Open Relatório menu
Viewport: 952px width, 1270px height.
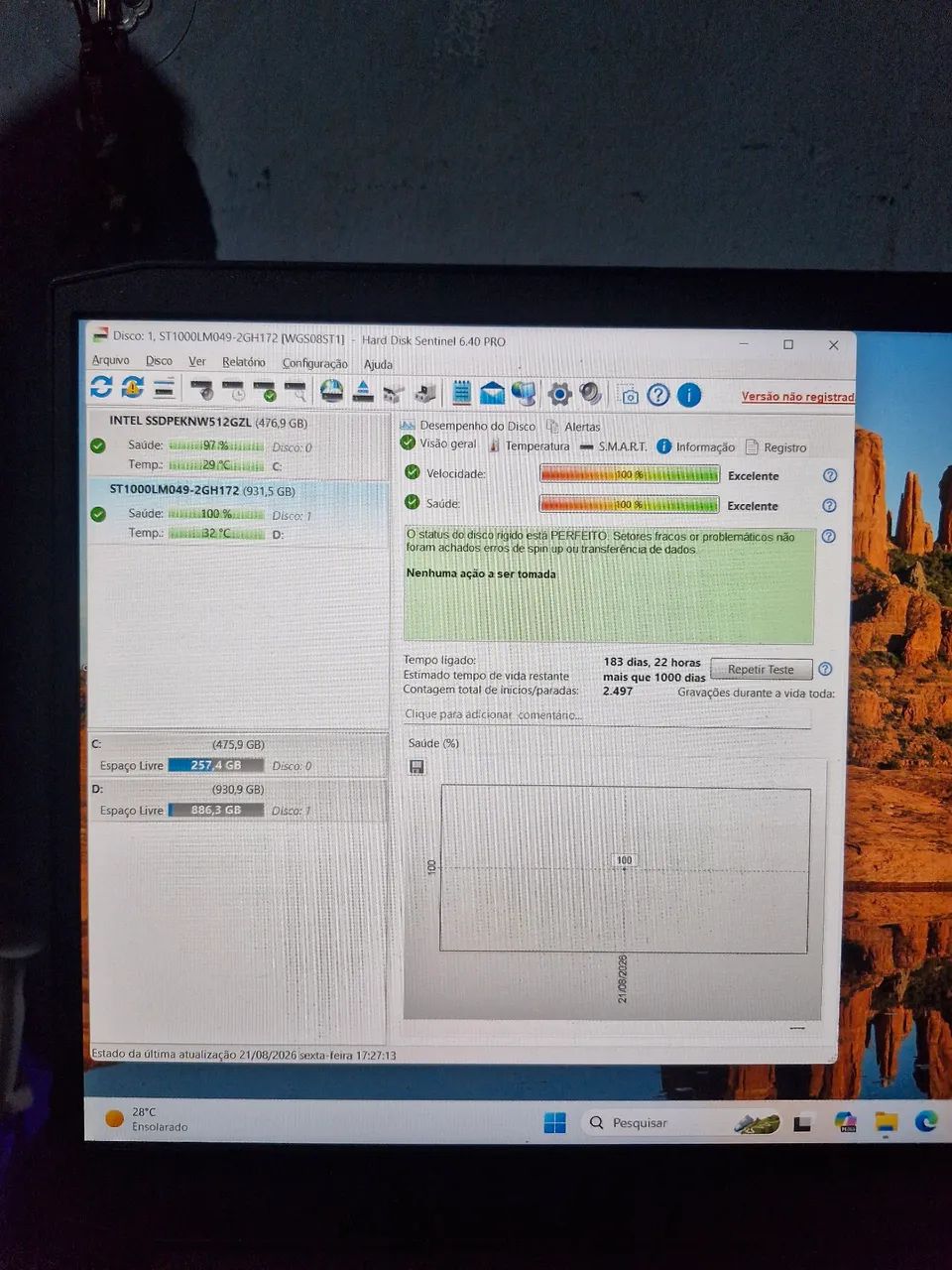[244, 362]
